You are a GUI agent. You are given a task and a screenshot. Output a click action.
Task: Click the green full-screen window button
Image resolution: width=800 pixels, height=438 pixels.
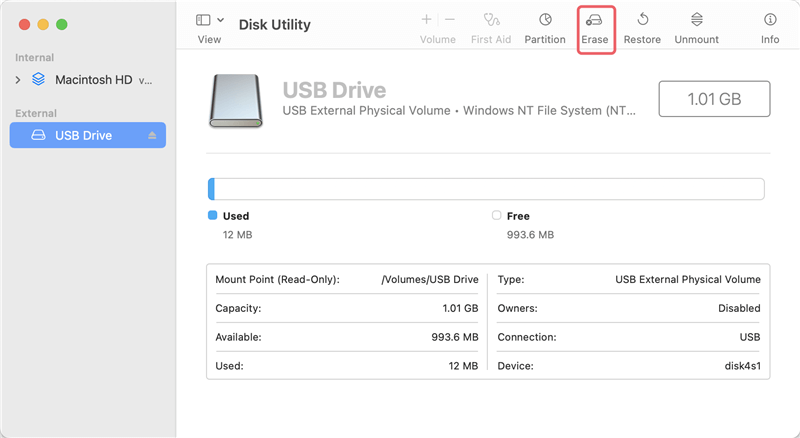point(61,24)
